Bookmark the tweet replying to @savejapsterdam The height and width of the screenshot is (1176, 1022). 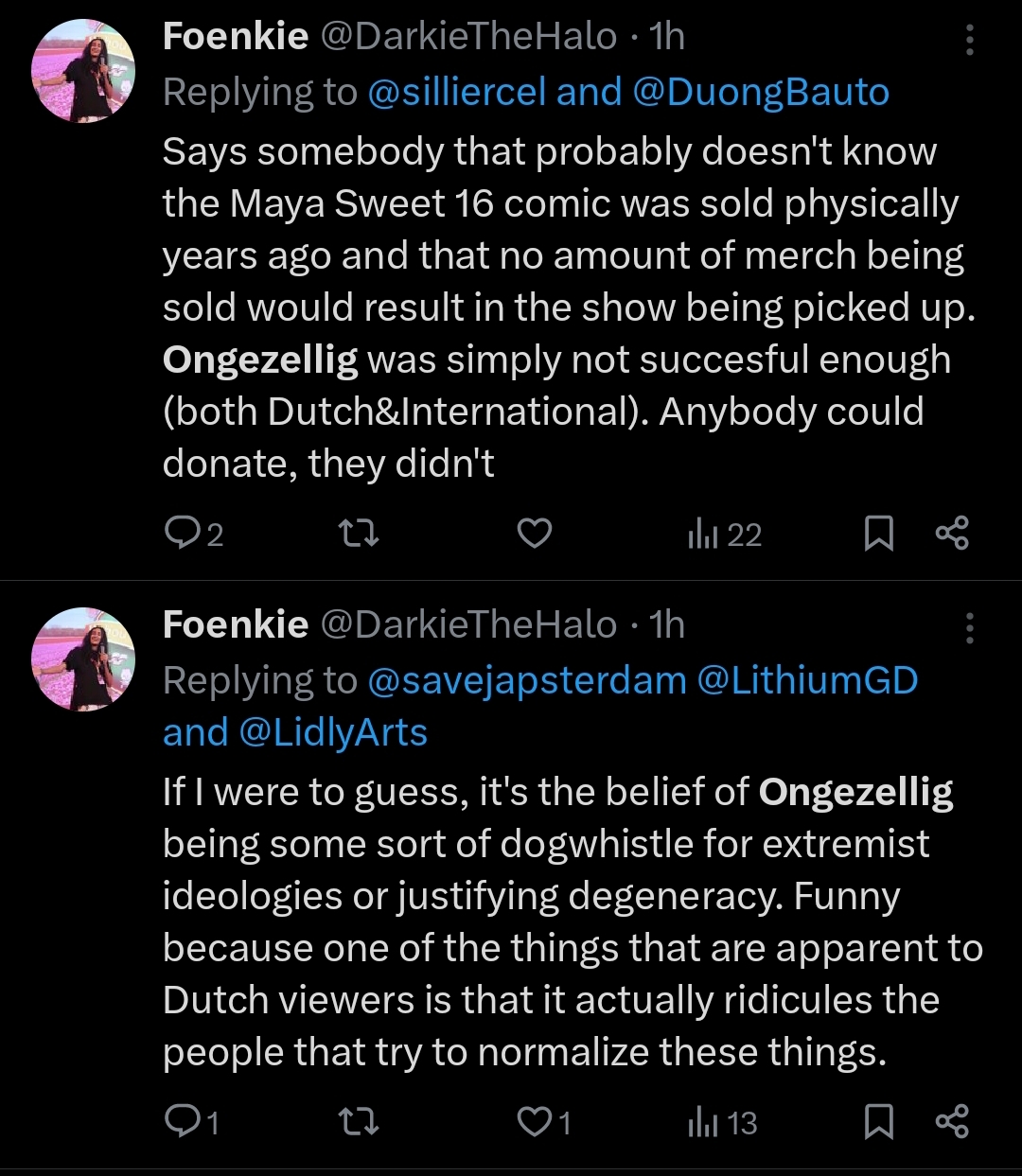point(879,1122)
